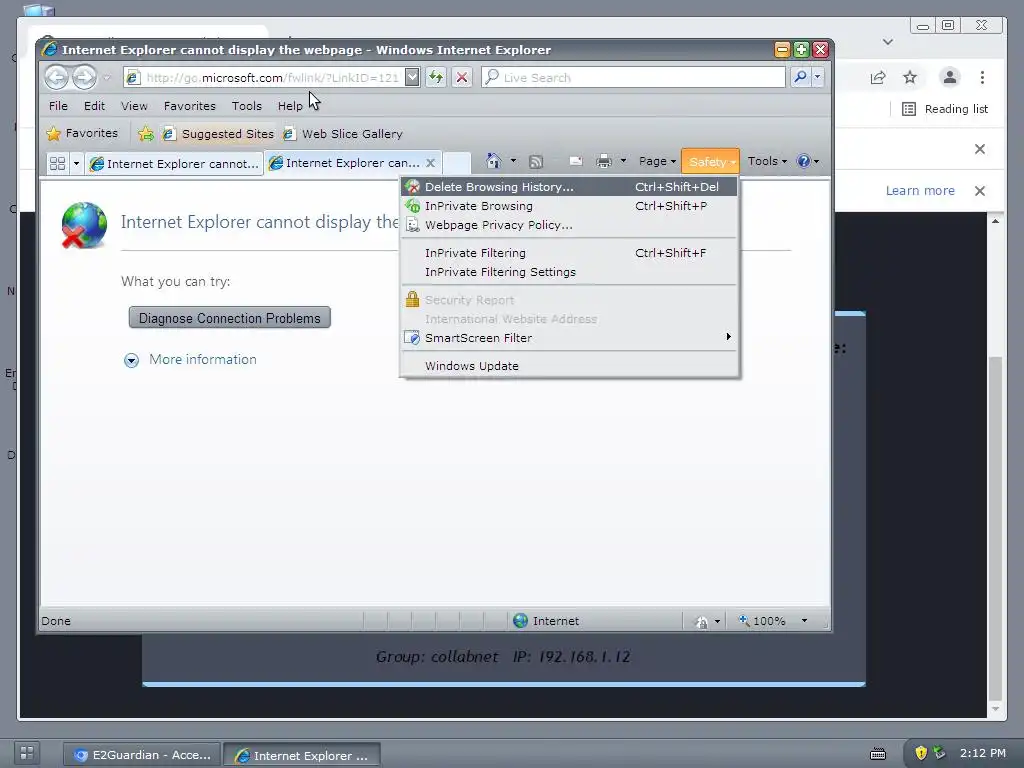Click the Quick Tabs grid icon

(57, 163)
